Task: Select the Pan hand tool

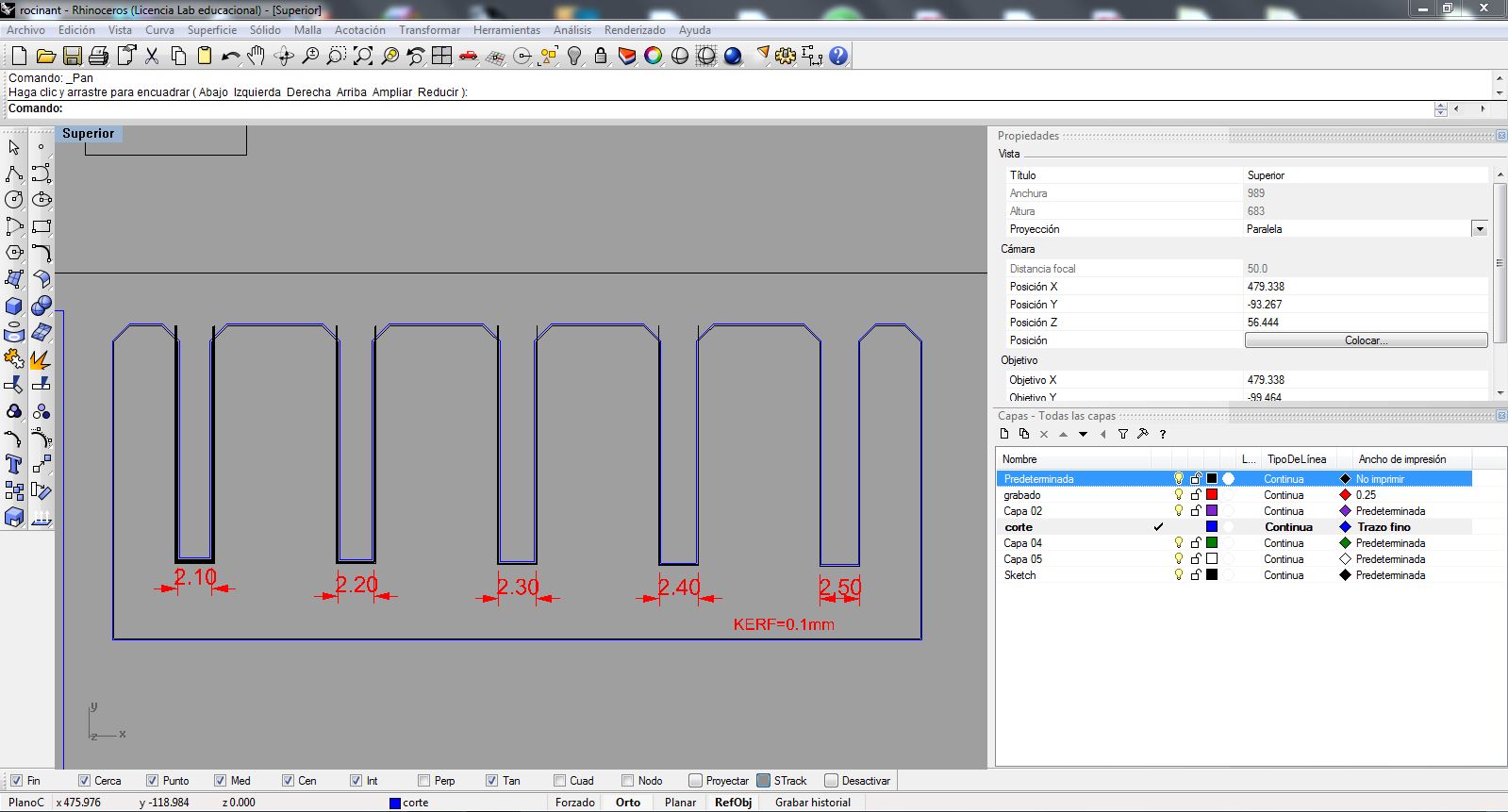Action: coord(257,56)
